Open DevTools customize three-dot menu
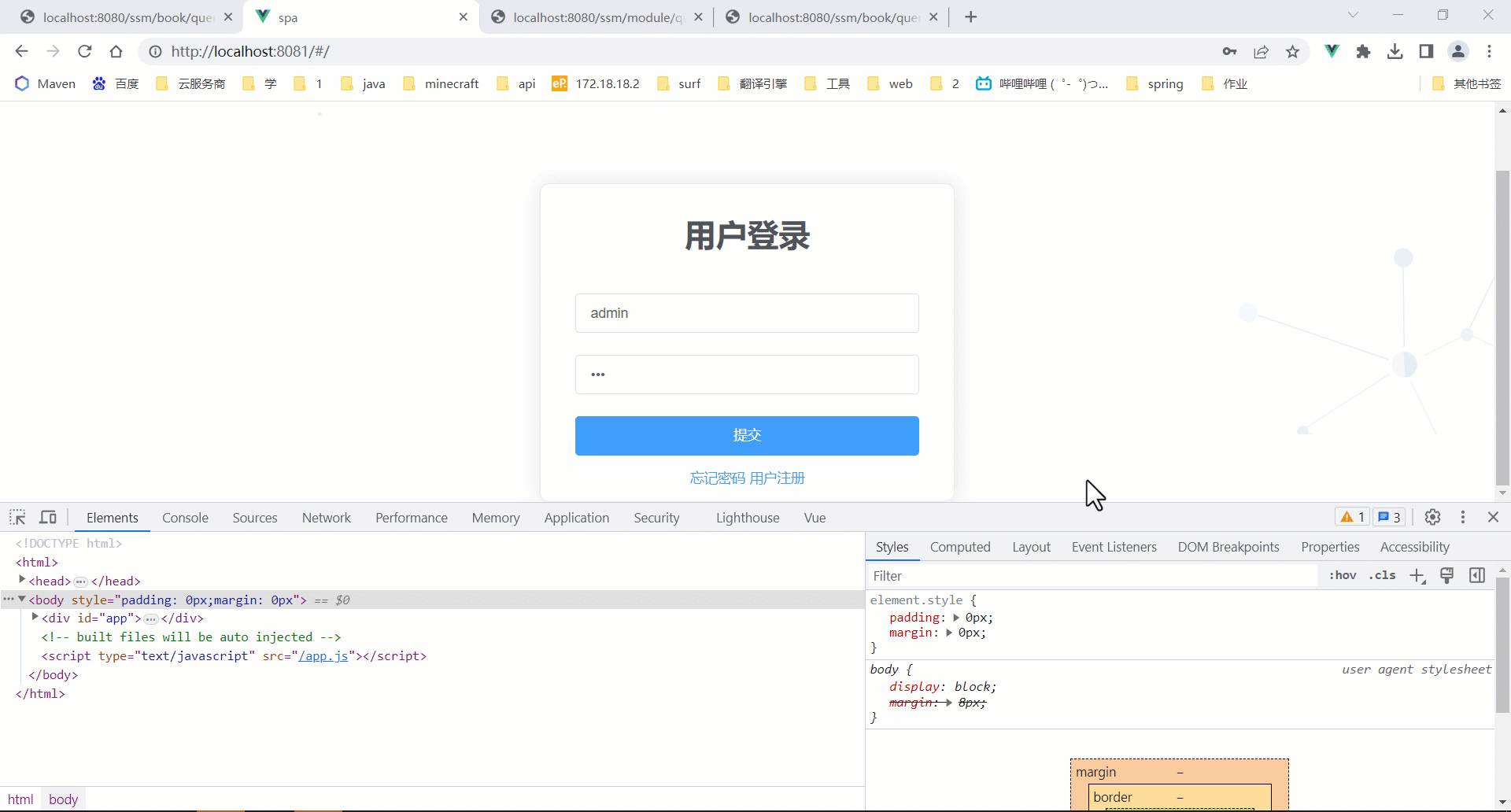 point(1463,517)
